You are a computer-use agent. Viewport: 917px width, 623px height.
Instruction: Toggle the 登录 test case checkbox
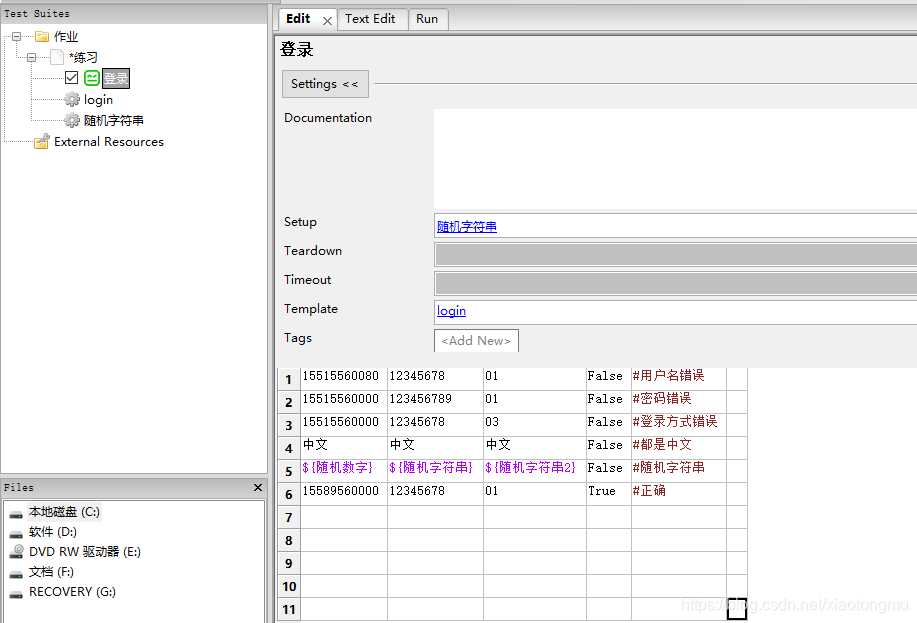(72, 78)
